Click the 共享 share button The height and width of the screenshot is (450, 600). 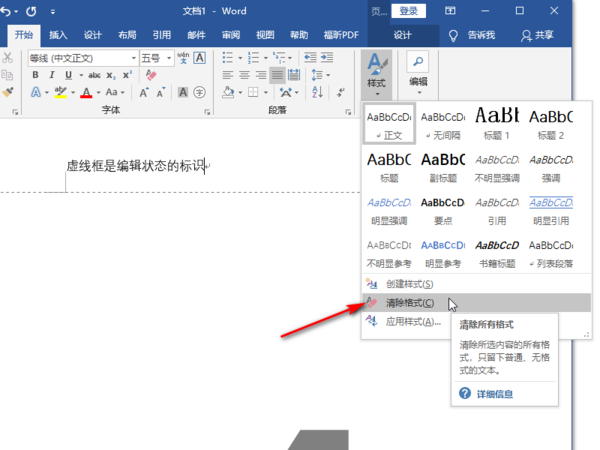[x=538, y=35]
